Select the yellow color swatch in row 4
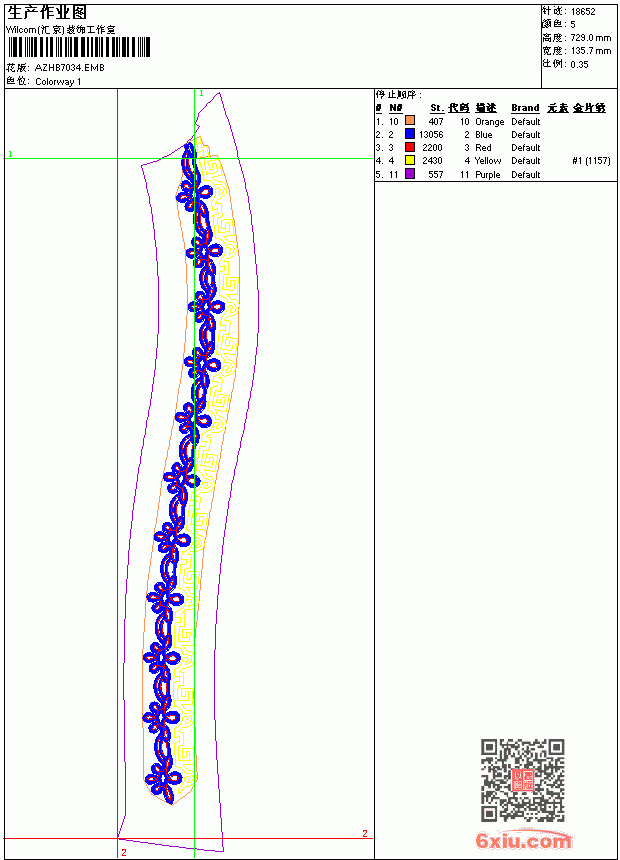The image size is (620, 860). [x=409, y=160]
